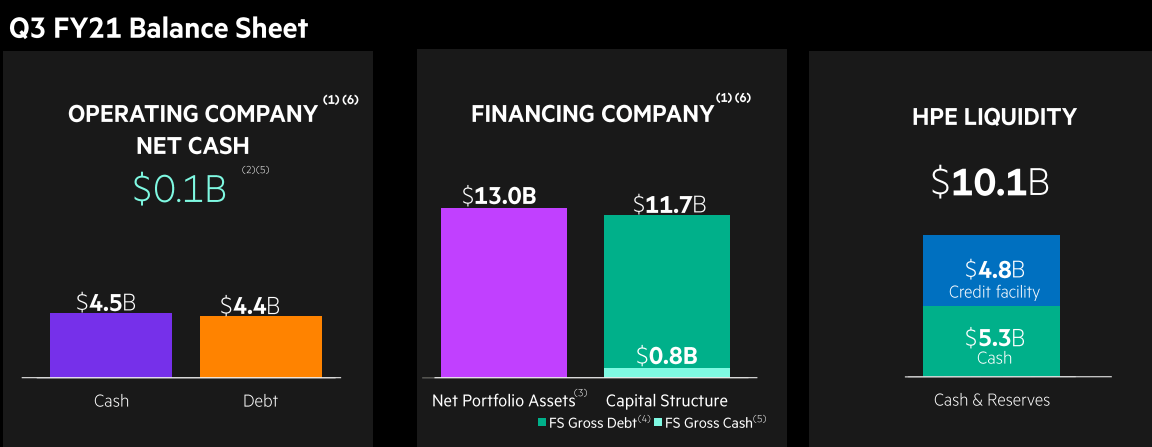Click the Net Portfolio Assets axis label

coord(504,401)
